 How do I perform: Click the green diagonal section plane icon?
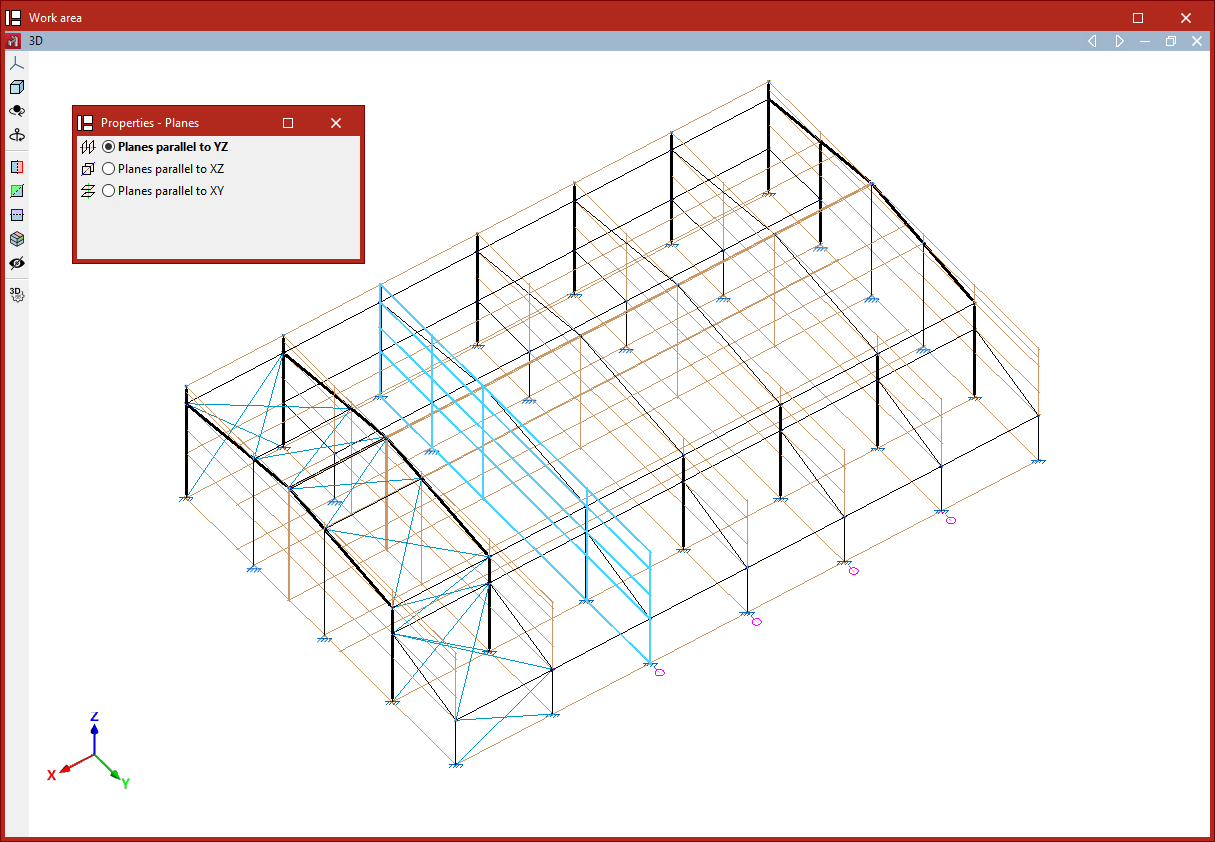pos(16,191)
